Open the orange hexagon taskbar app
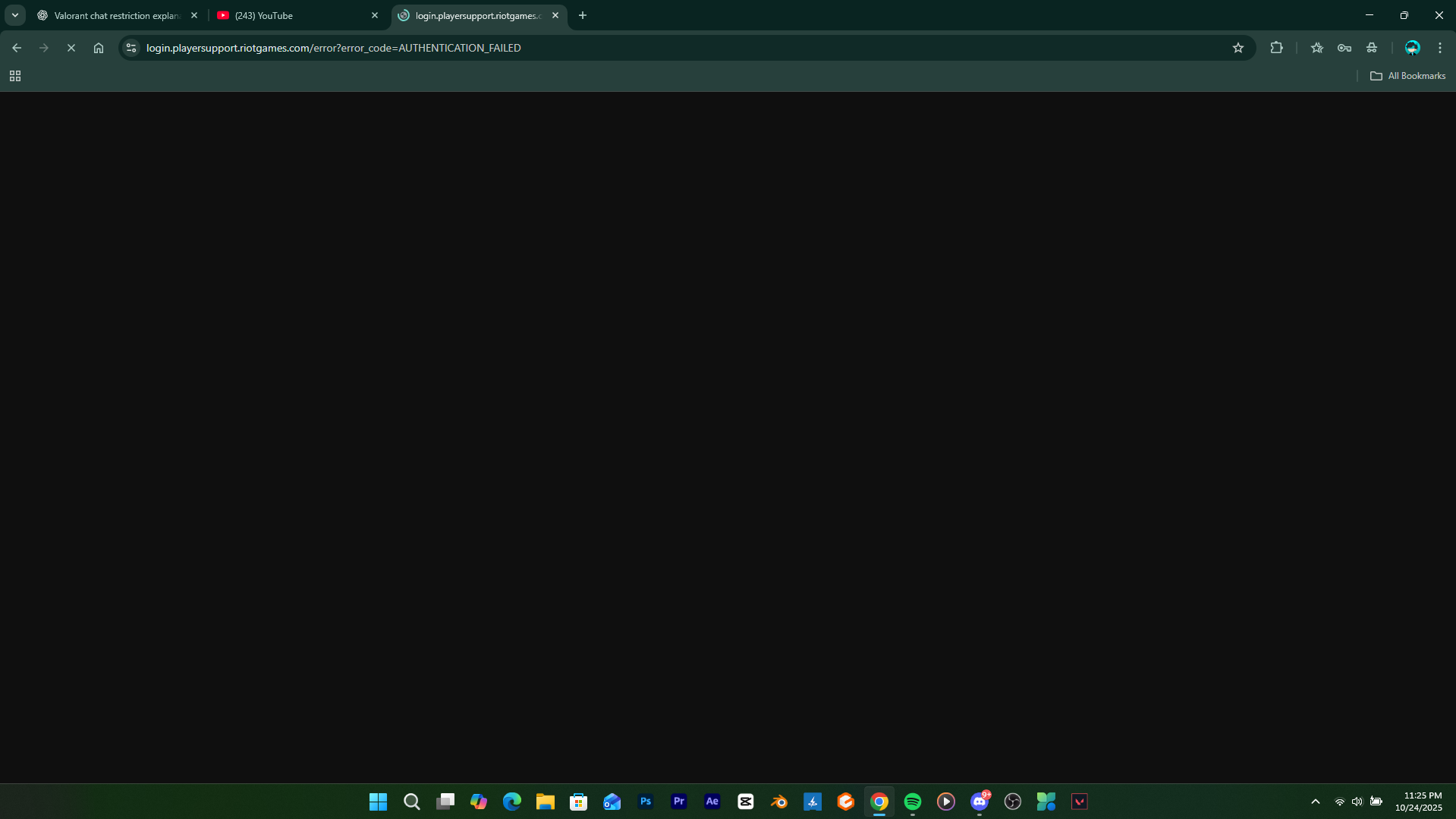 [x=845, y=802]
